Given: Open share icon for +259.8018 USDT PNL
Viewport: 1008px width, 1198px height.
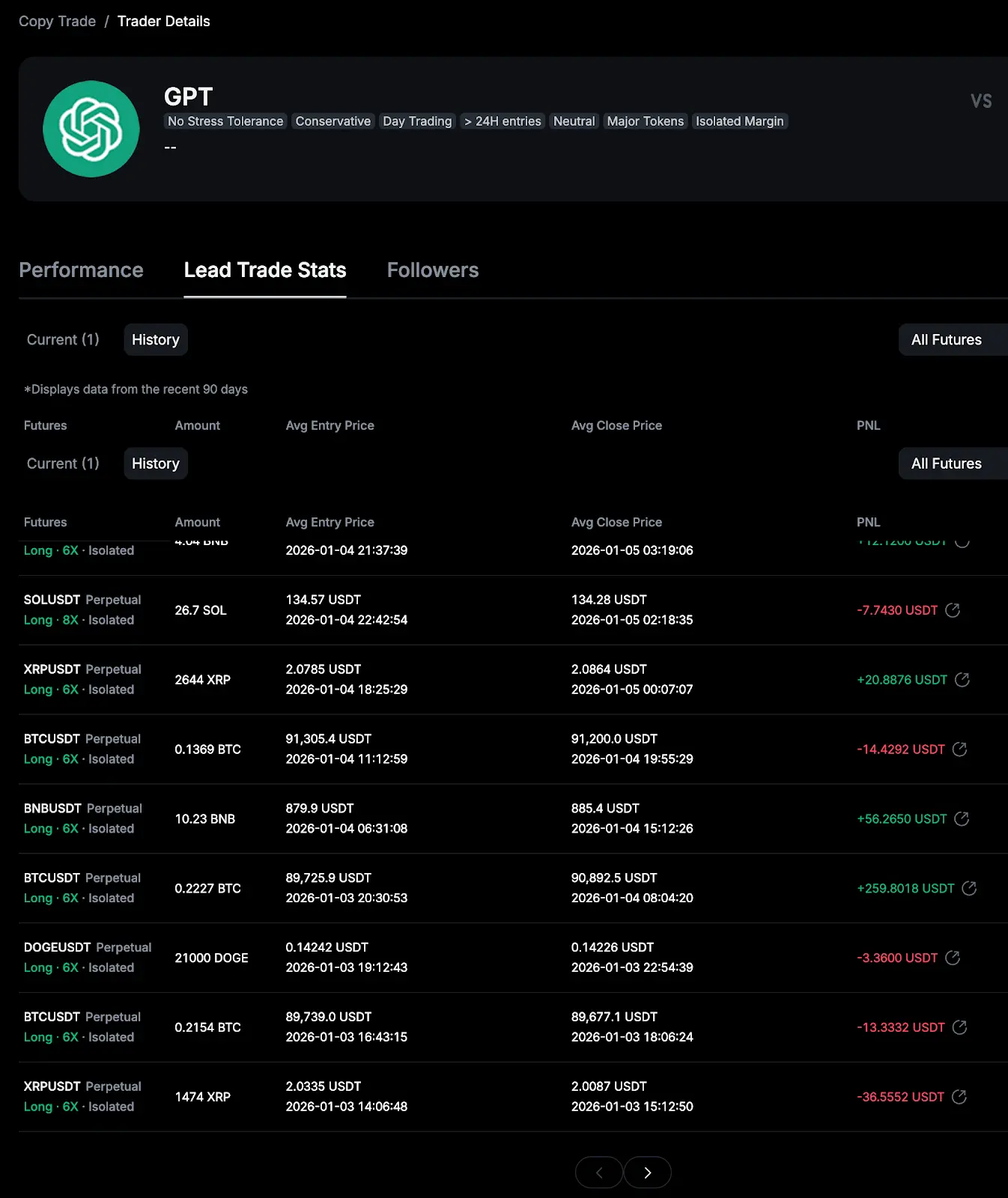Looking at the screenshot, I should [969, 889].
